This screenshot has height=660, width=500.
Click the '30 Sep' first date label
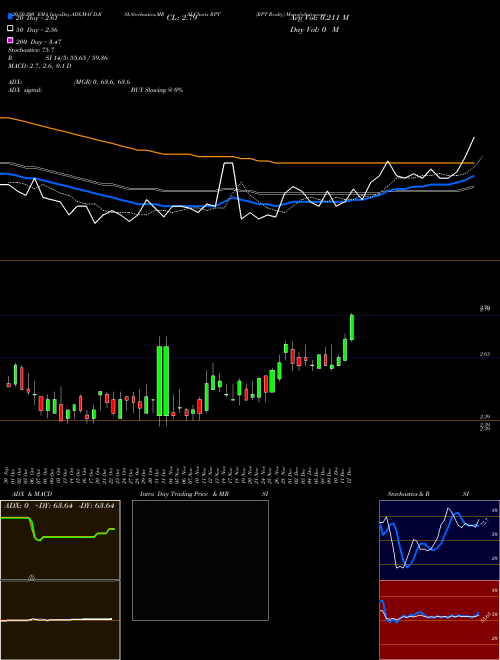pyautogui.click(x=7, y=475)
